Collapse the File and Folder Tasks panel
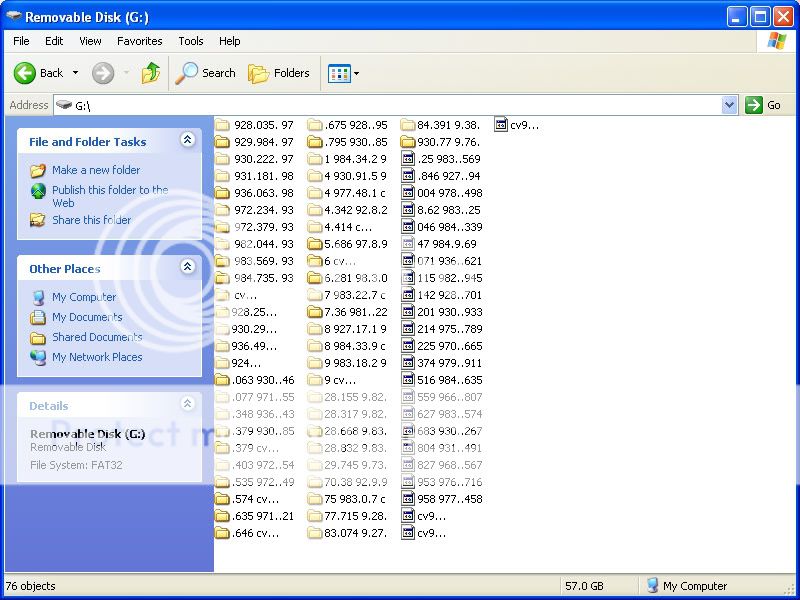The height and width of the screenshot is (600, 800). 186,141
